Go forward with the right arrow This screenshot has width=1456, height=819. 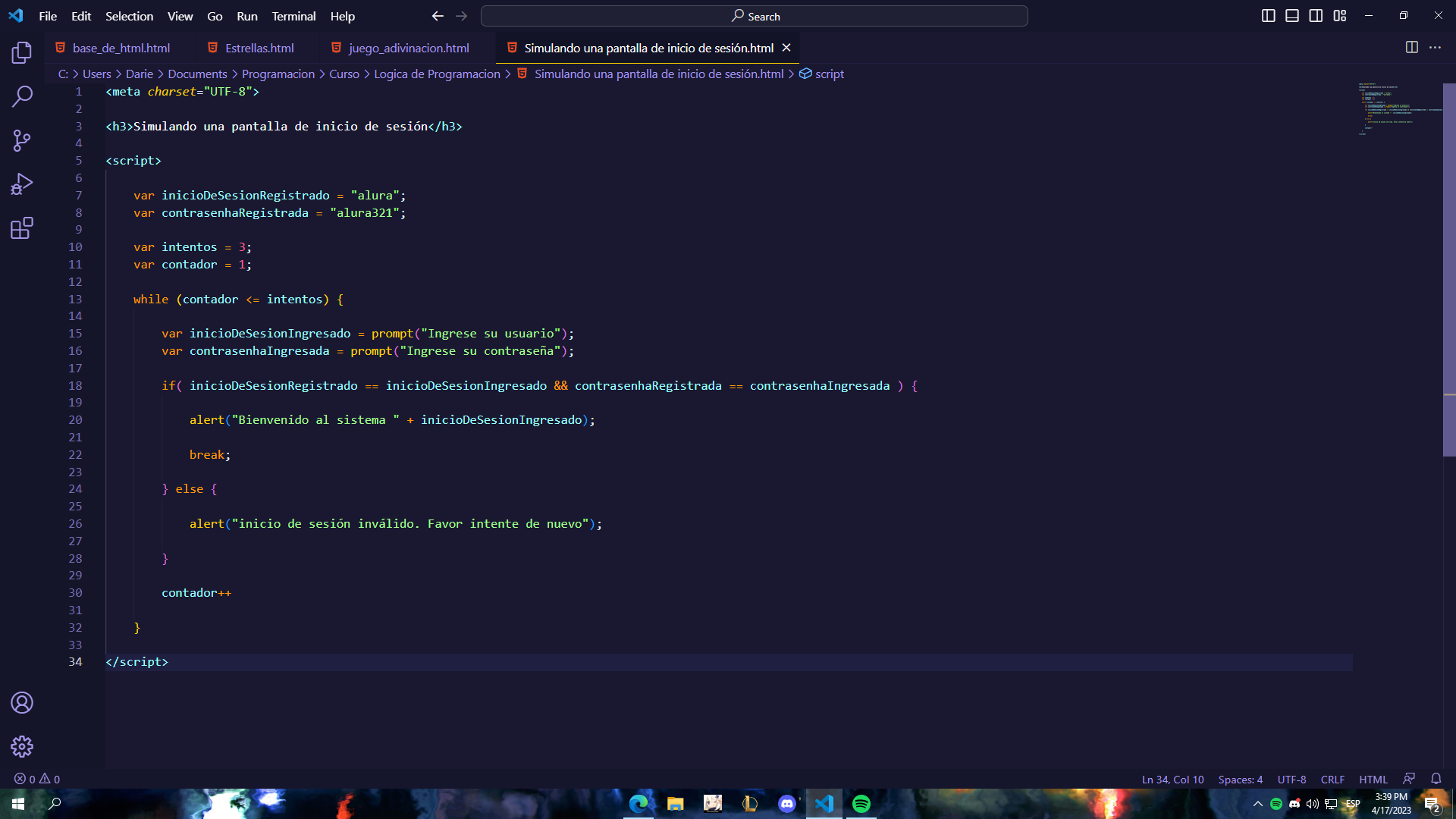[461, 16]
